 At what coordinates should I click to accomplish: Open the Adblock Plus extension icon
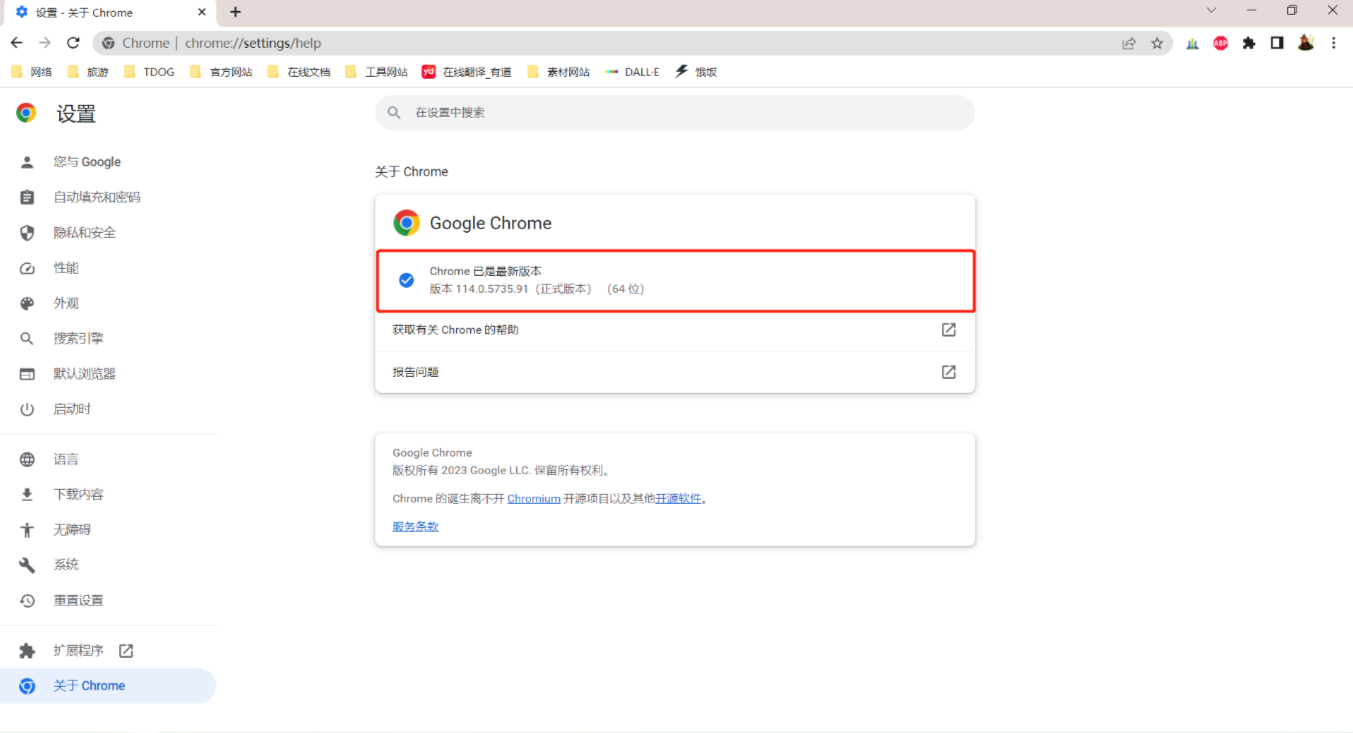point(1219,43)
